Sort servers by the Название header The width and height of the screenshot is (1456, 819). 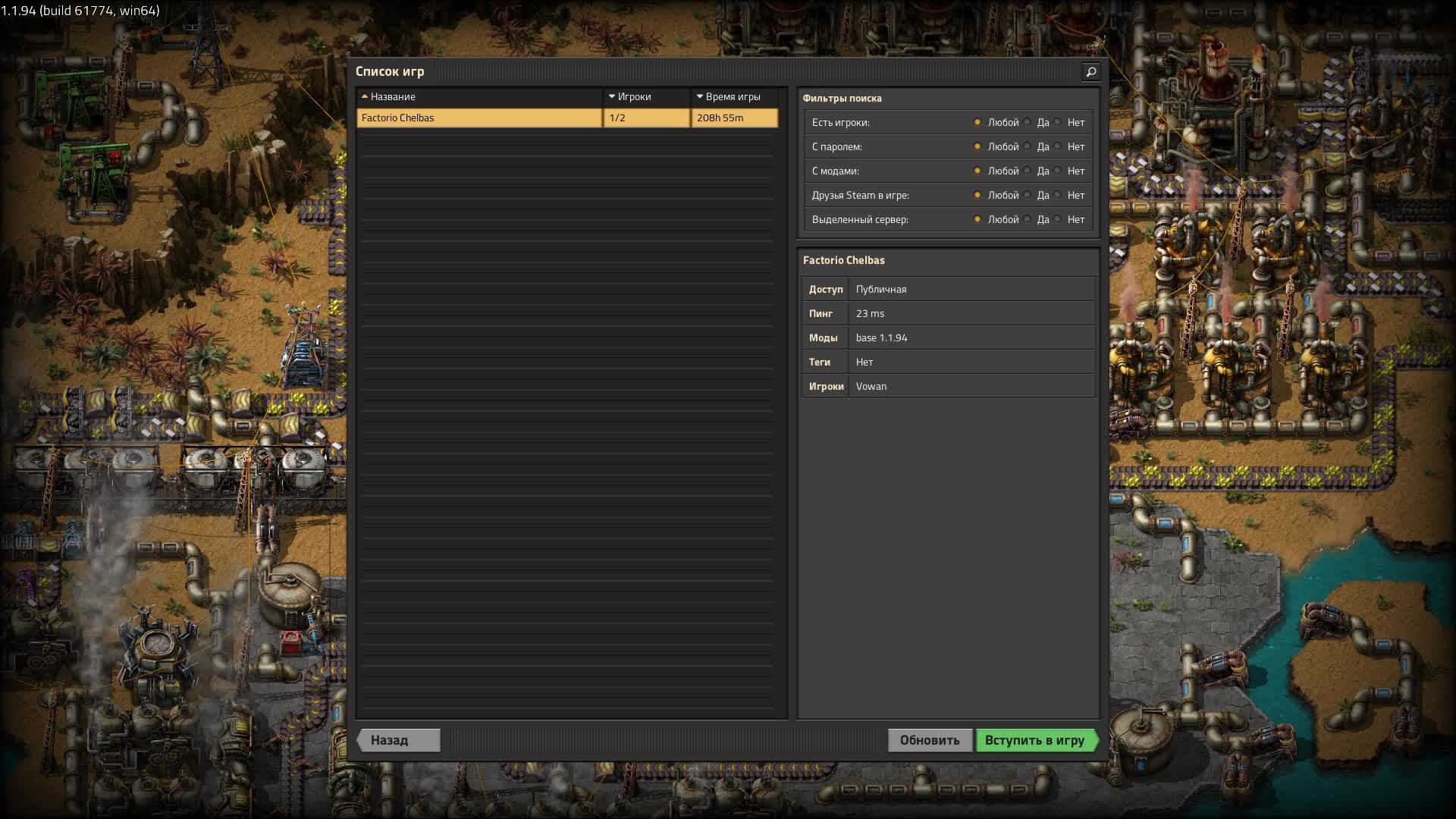(x=394, y=97)
